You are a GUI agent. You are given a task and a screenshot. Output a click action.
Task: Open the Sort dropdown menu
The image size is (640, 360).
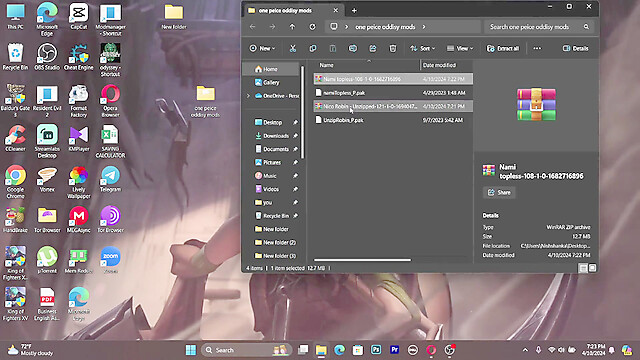(422, 49)
